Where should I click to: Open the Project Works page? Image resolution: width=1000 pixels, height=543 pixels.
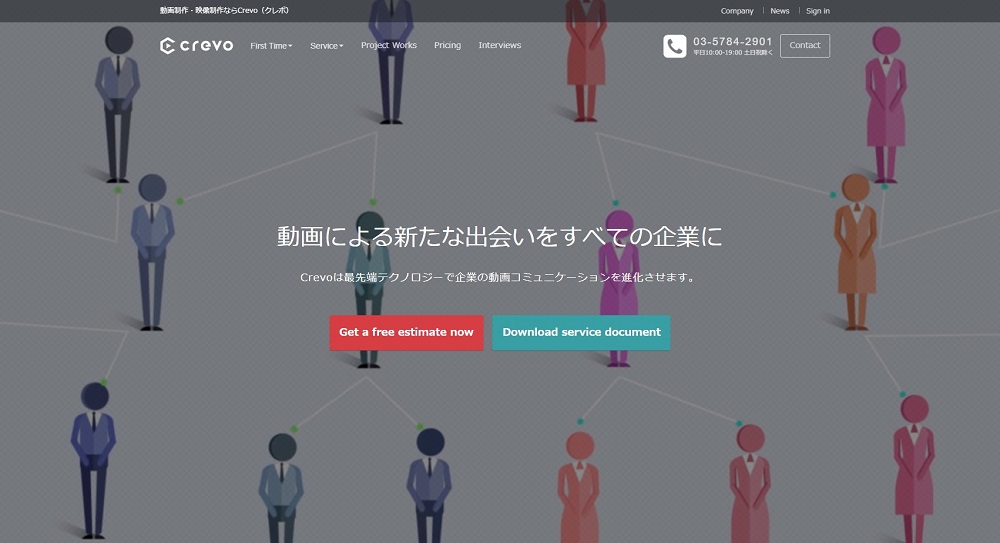point(388,45)
